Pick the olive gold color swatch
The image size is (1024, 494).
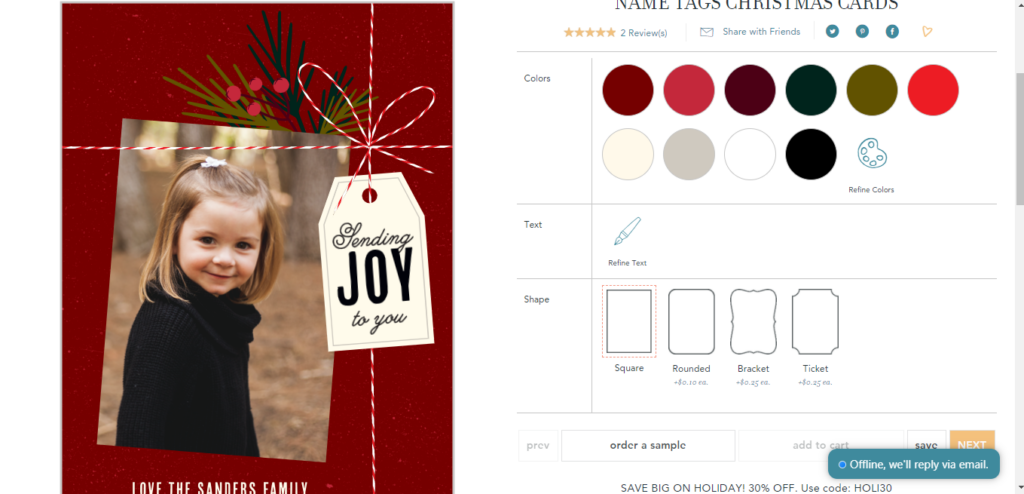click(x=872, y=90)
